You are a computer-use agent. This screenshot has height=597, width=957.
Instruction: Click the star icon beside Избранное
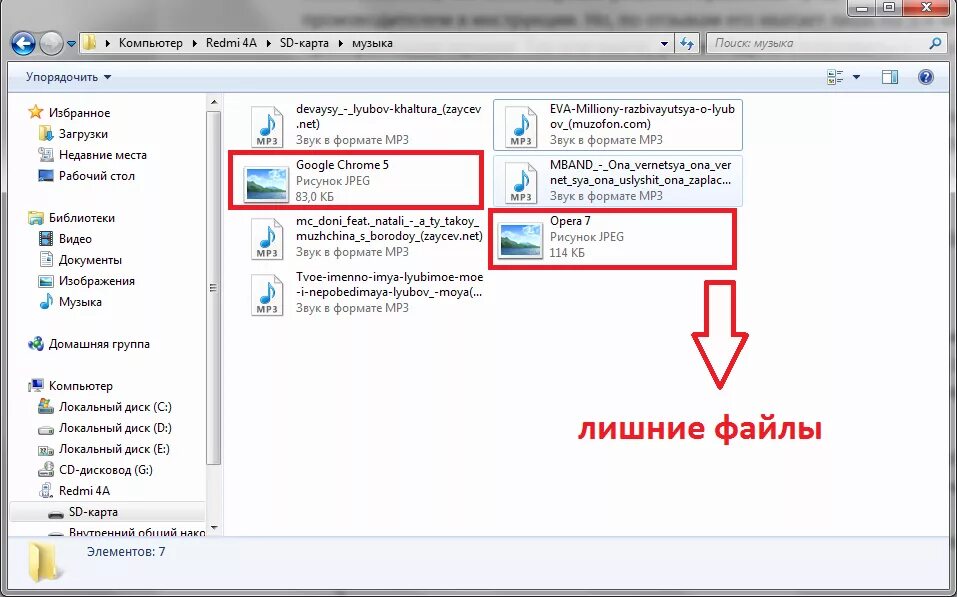(x=36, y=112)
